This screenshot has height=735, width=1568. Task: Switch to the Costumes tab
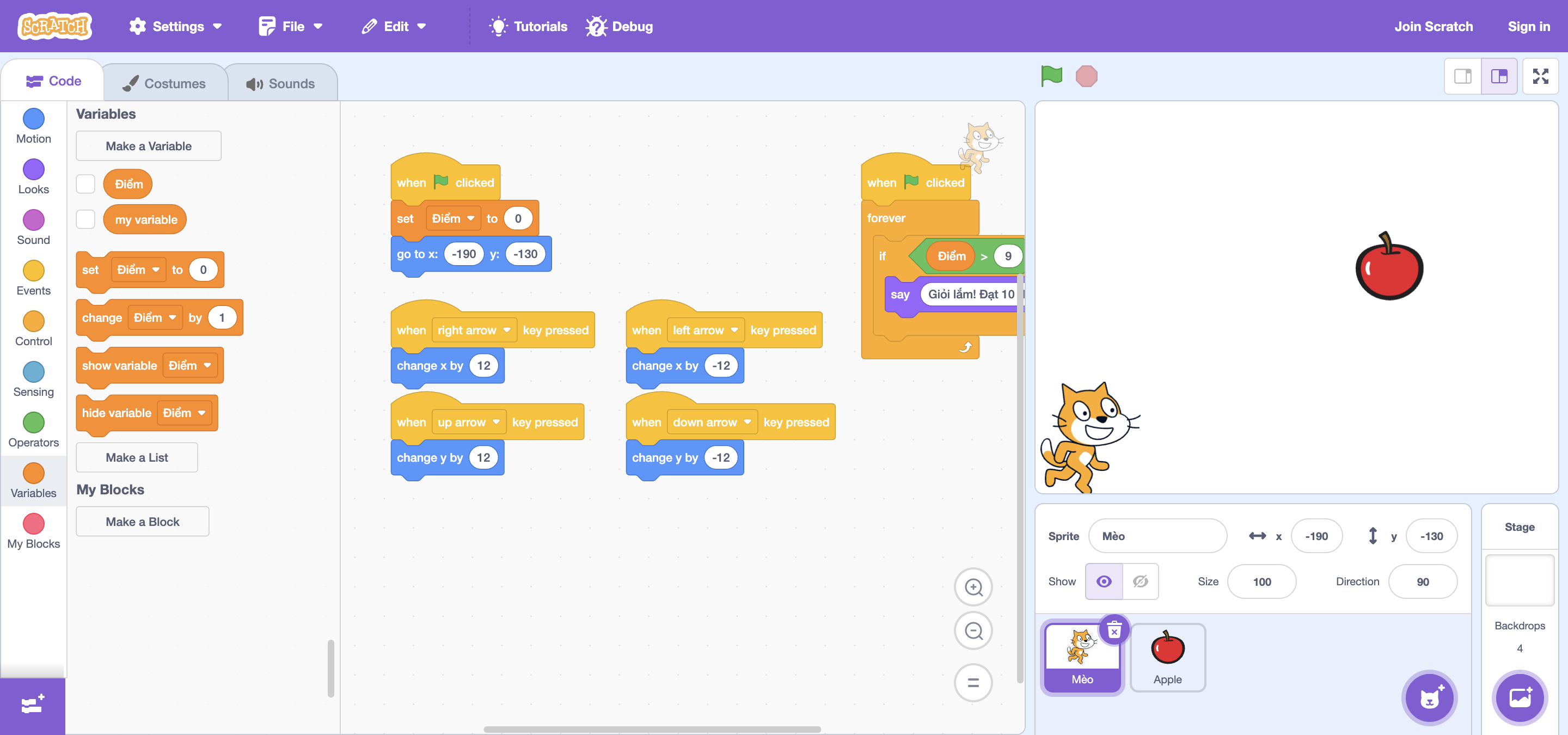tap(164, 83)
